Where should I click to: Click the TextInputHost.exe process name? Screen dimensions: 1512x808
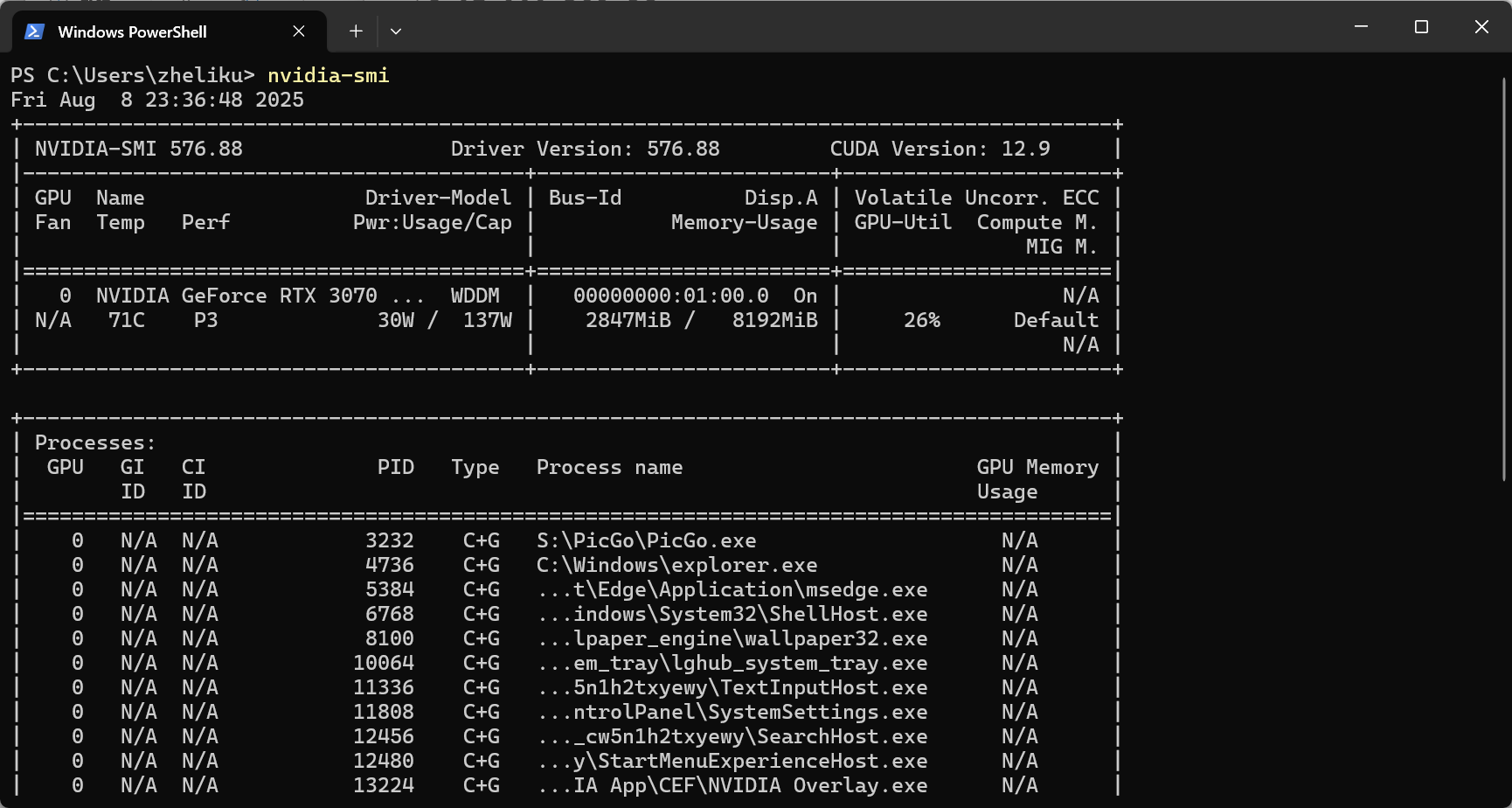coord(732,687)
